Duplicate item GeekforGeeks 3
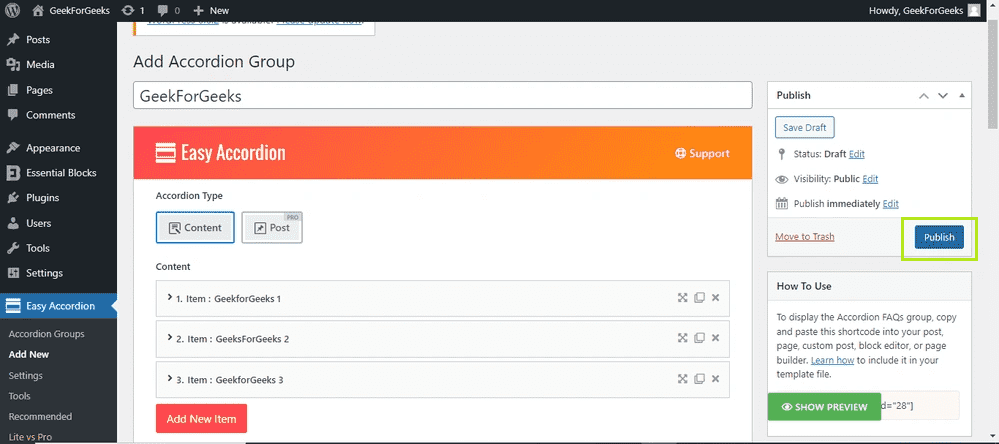The height and width of the screenshot is (444, 999). (699, 379)
